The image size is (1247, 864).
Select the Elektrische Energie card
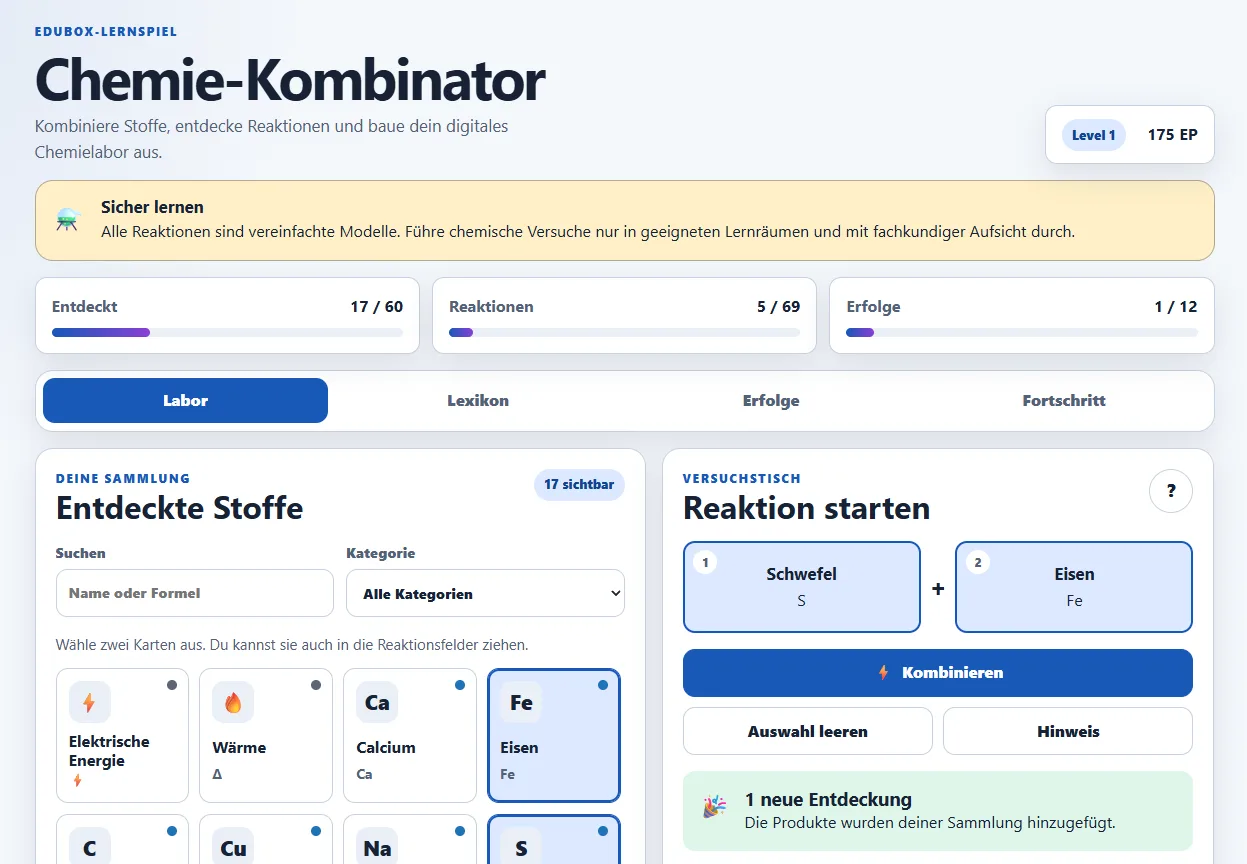tap(122, 735)
